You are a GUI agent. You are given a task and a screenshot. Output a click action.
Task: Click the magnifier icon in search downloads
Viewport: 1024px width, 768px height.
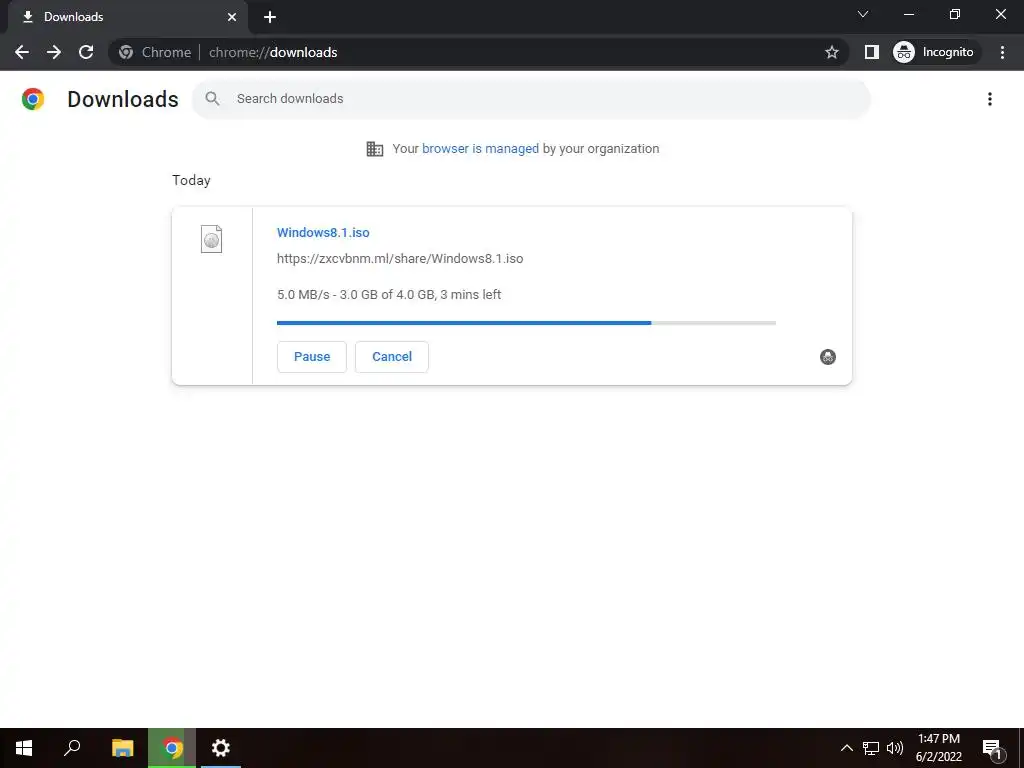[212, 99]
